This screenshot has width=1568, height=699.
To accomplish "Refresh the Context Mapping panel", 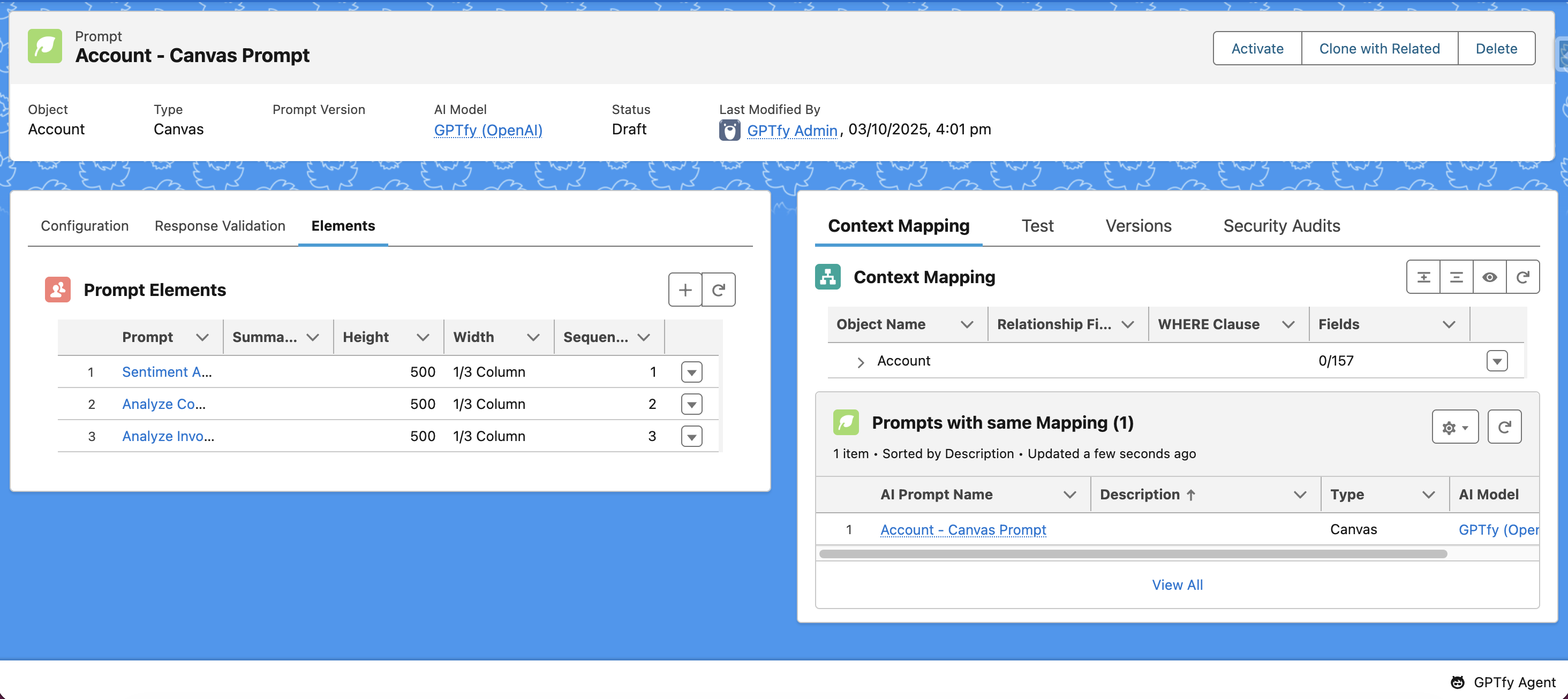I will pos(1522,277).
